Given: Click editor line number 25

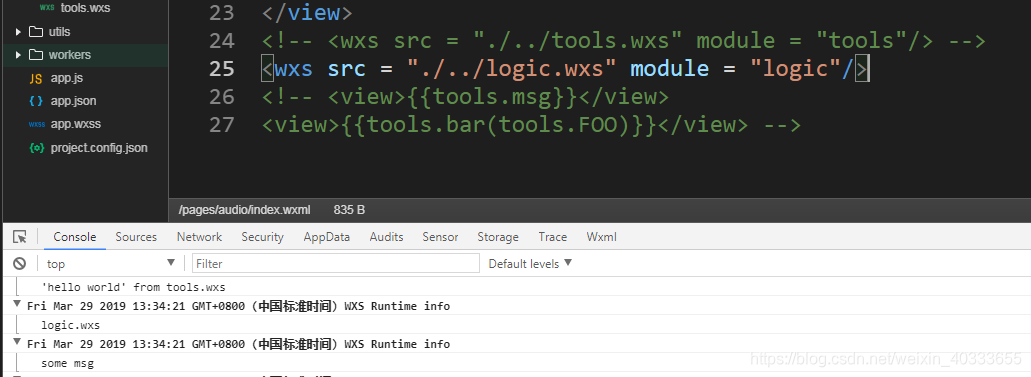Looking at the screenshot, I should (221, 68).
